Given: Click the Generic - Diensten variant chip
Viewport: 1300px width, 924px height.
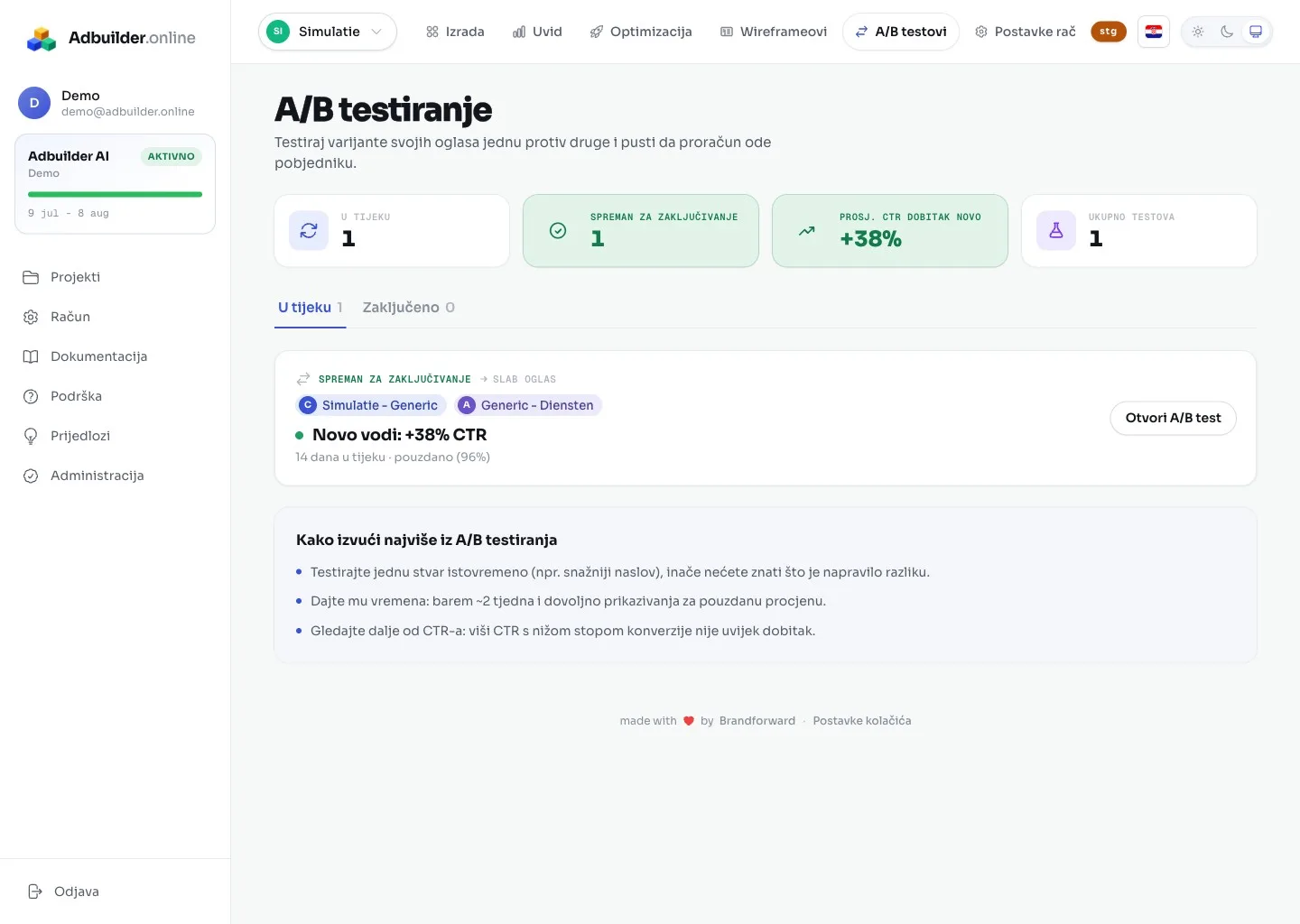Looking at the screenshot, I should (528, 405).
